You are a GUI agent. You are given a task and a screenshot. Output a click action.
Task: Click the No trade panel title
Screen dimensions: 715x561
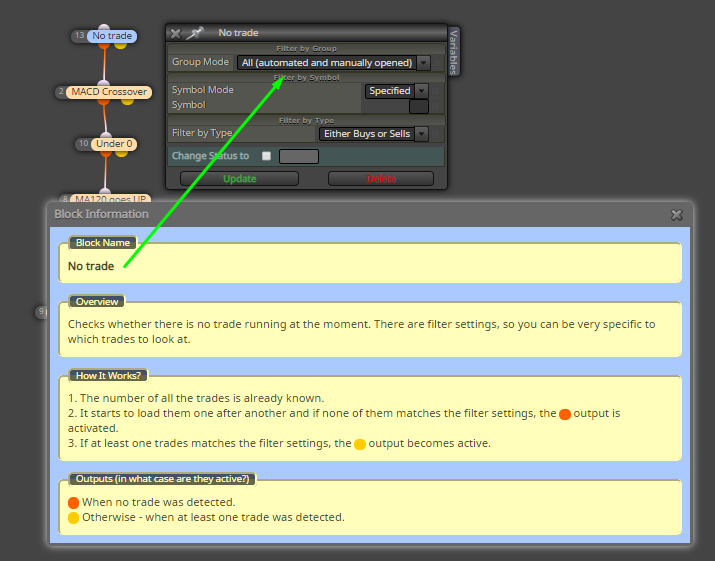coord(238,33)
